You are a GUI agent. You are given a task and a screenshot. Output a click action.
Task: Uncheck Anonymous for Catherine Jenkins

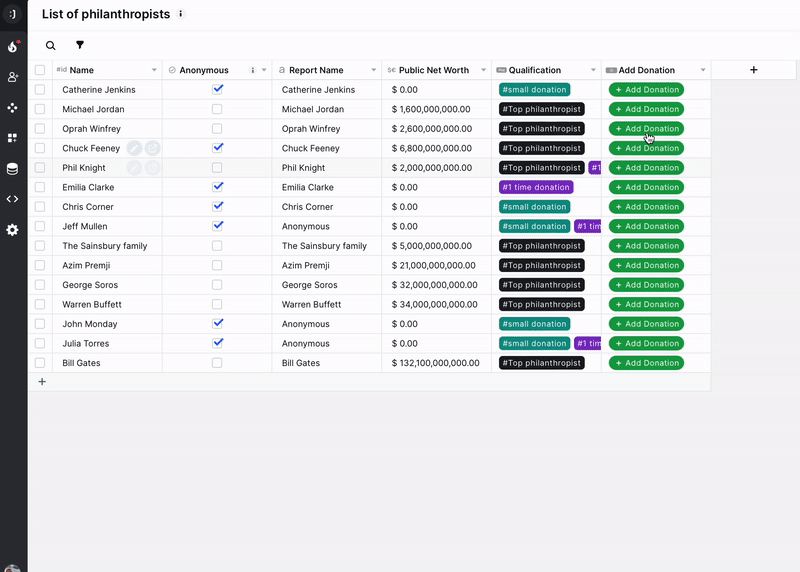click(217, 89)
